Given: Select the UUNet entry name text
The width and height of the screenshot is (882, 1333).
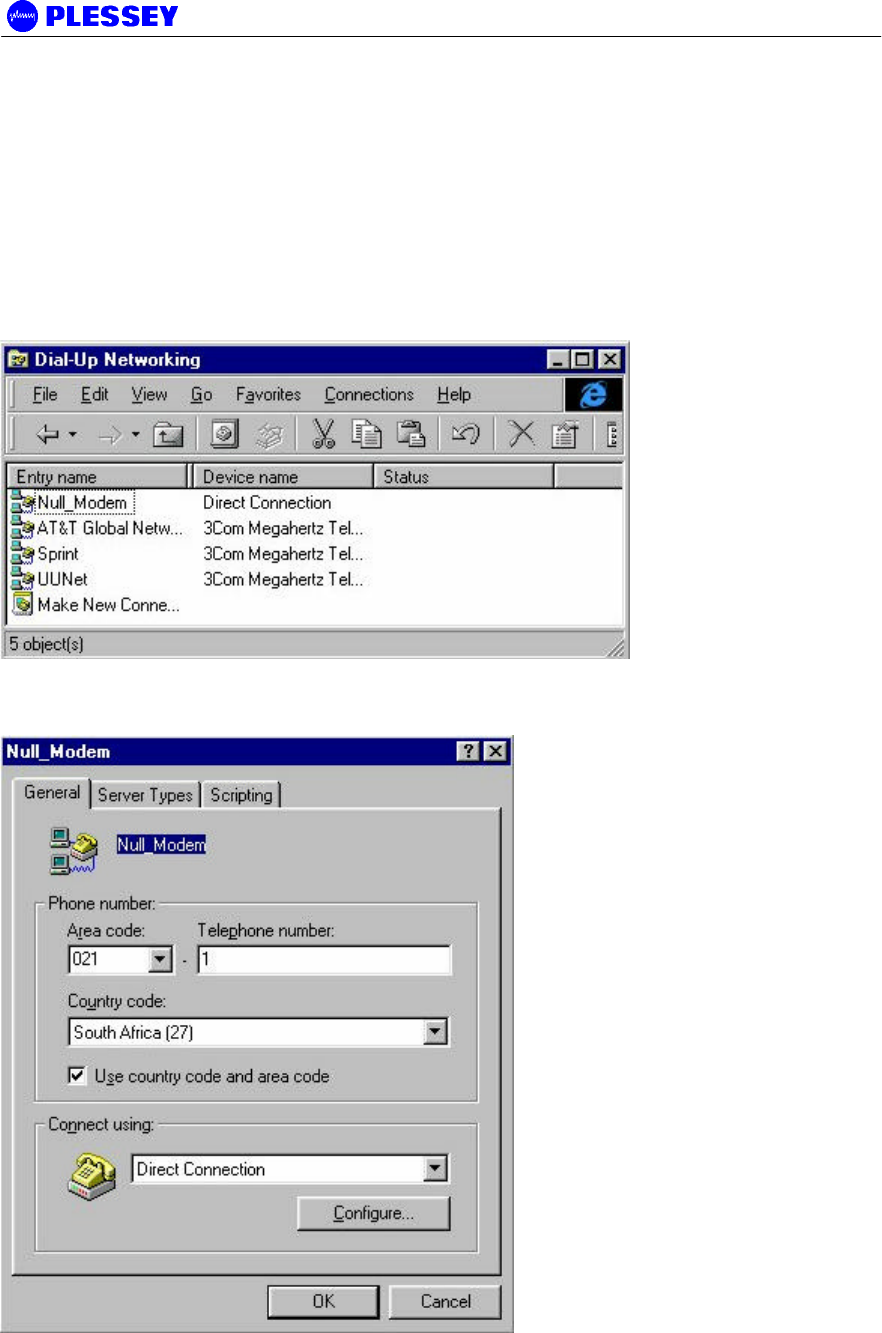Looking at the screenshot, I should (62, 579).
